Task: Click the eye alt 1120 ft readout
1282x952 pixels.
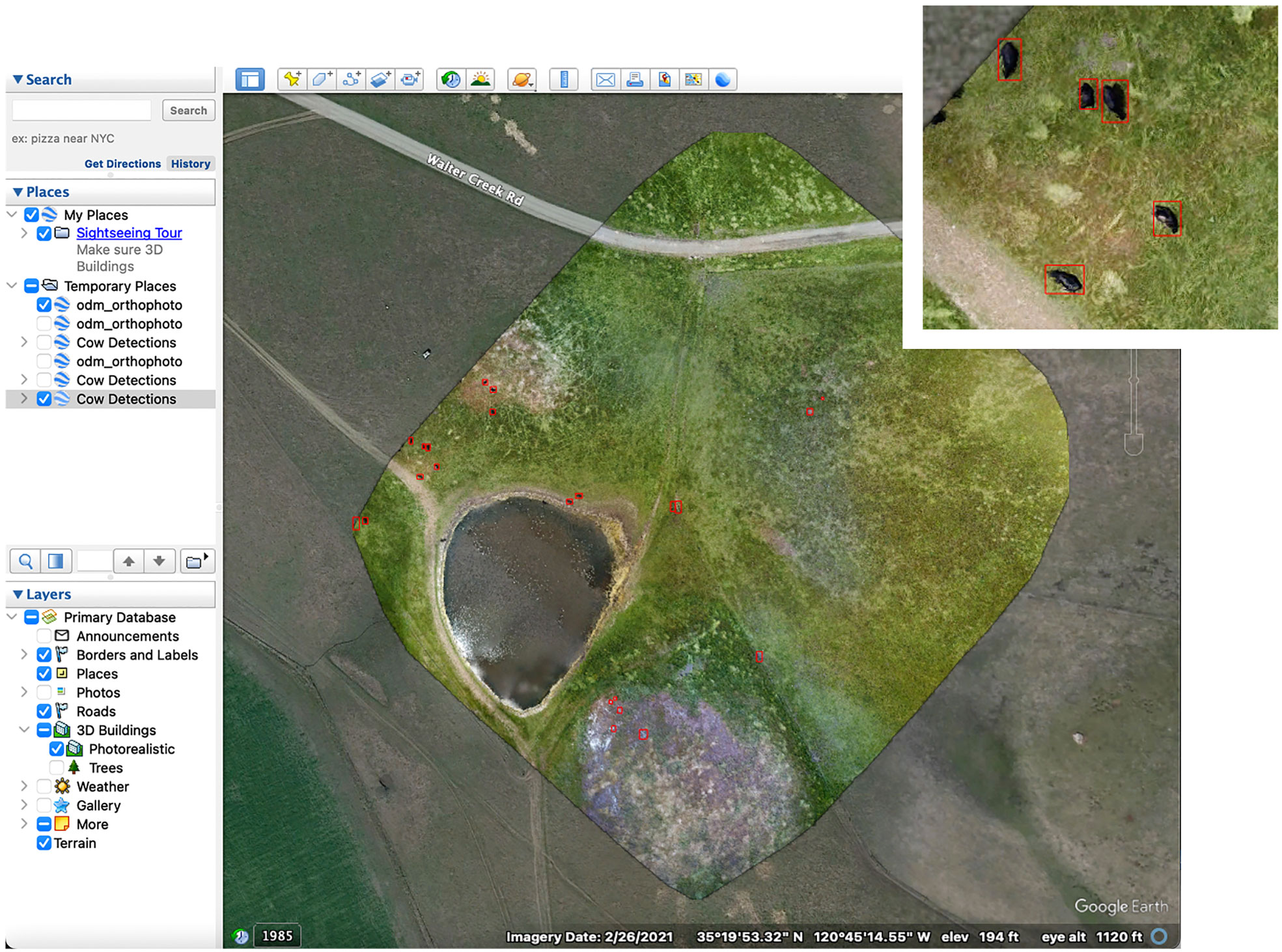Action: (1092, 937)
